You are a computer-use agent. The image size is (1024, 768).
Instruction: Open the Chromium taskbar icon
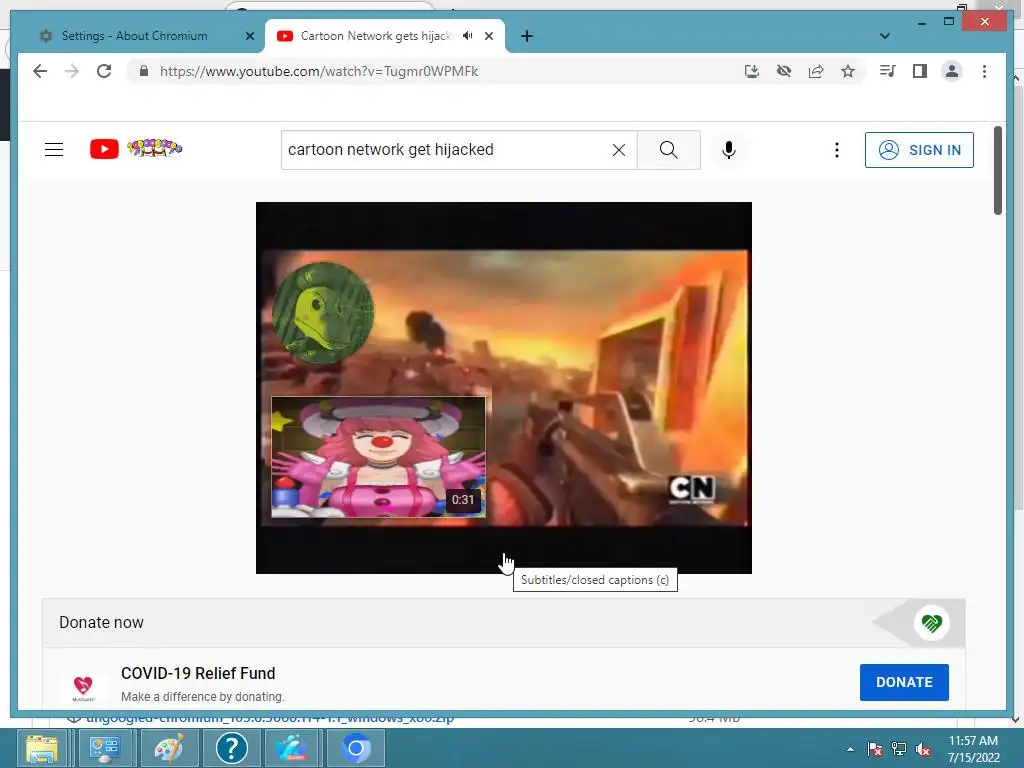point(356,748)
